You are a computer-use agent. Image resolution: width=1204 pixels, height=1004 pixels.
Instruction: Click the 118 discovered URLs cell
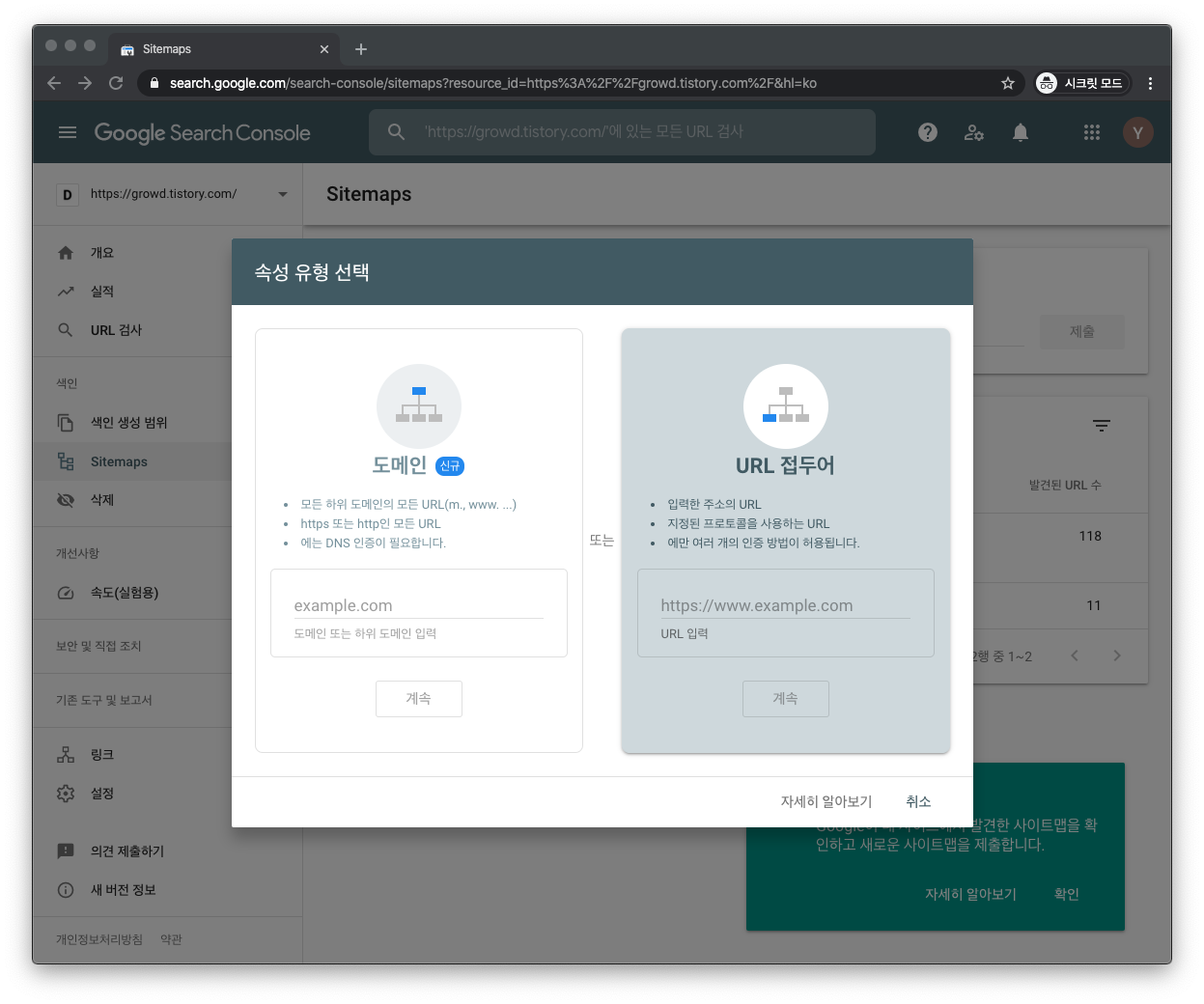click(1090, 536)
